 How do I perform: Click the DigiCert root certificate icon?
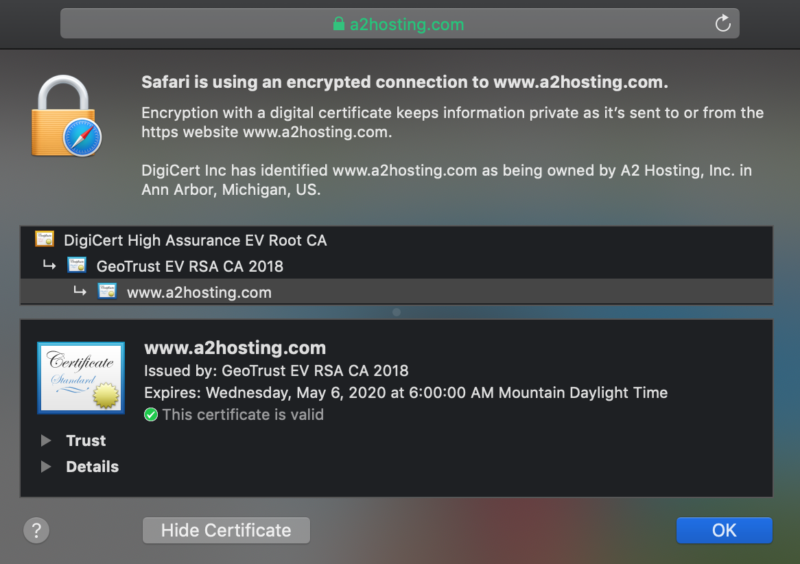click(44, 240)
